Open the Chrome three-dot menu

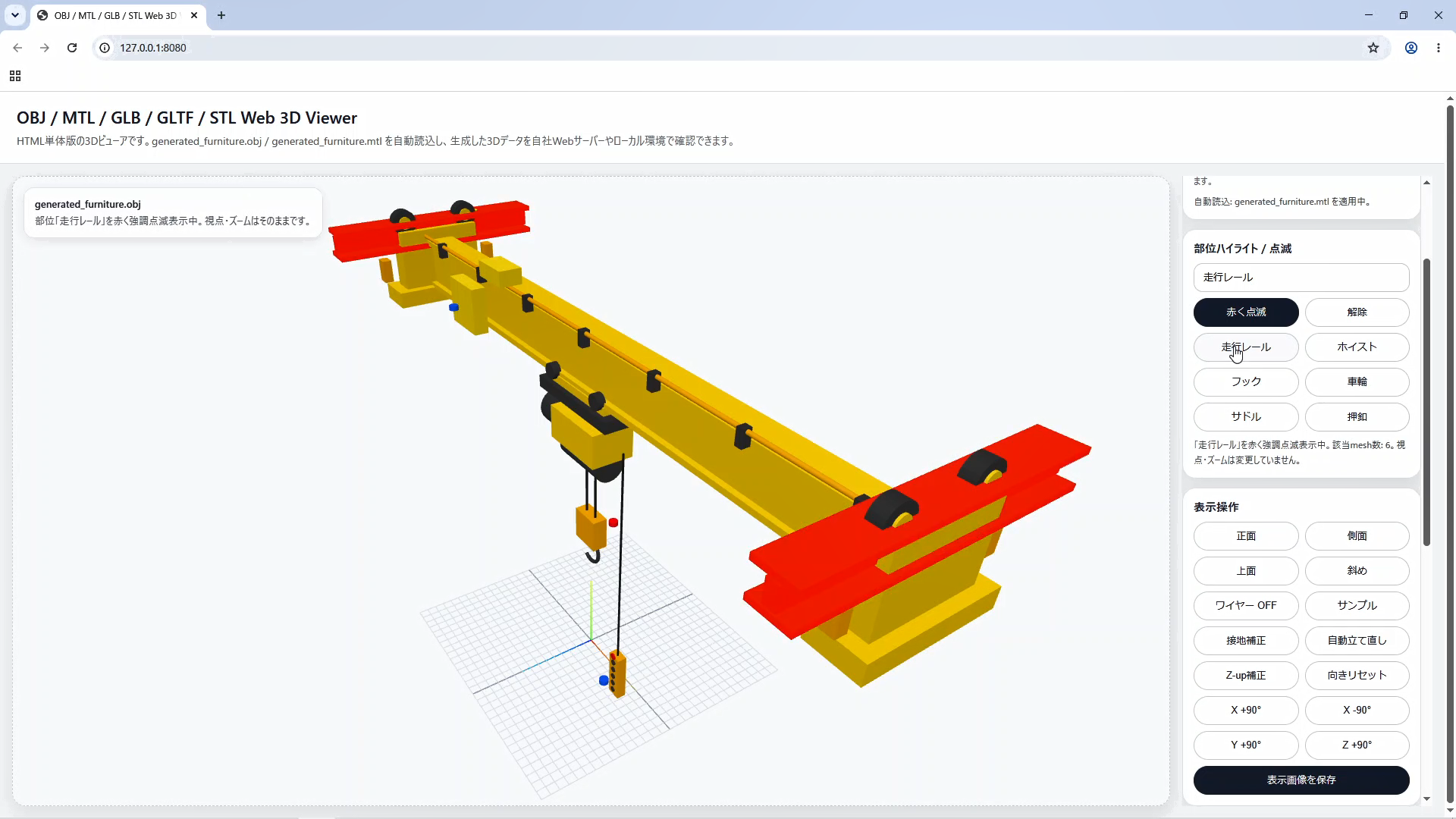pyautogui.click(x=1439, y=48)
